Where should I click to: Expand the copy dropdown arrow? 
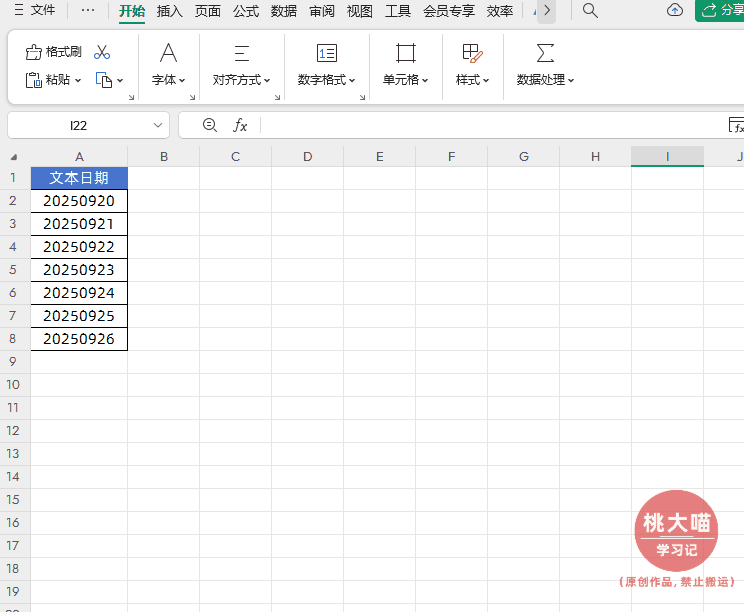(120, 81)
